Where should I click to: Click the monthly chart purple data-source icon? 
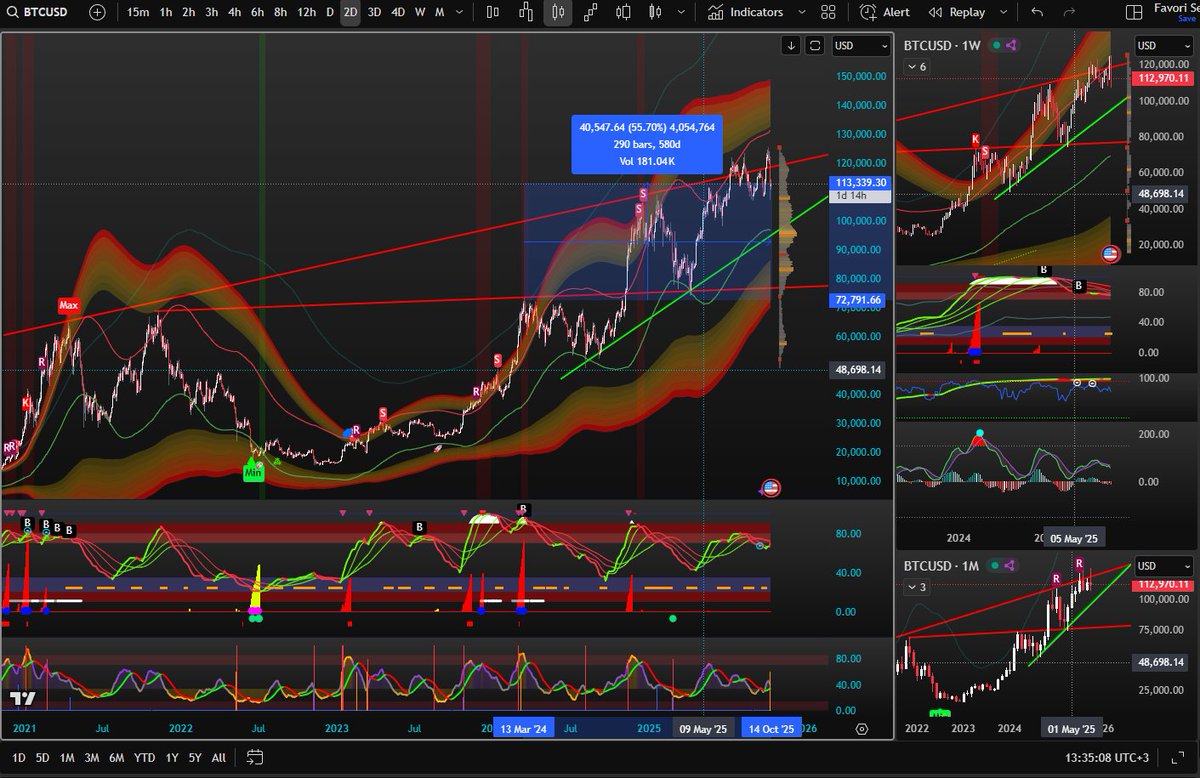click(x=1011, y=565)
